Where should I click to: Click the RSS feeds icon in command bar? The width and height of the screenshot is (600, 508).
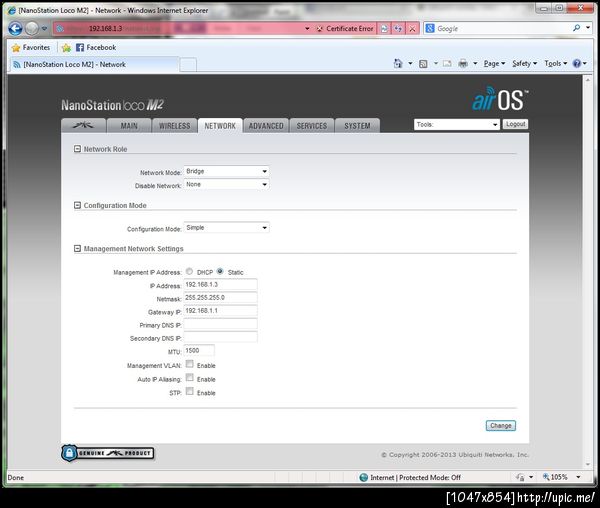tap(423, 64)
